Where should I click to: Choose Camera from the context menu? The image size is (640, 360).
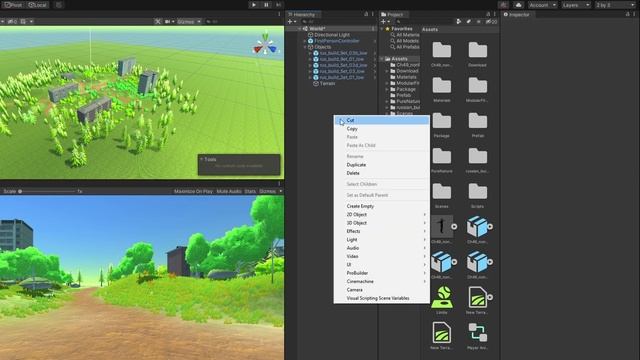tap(382, 290)
